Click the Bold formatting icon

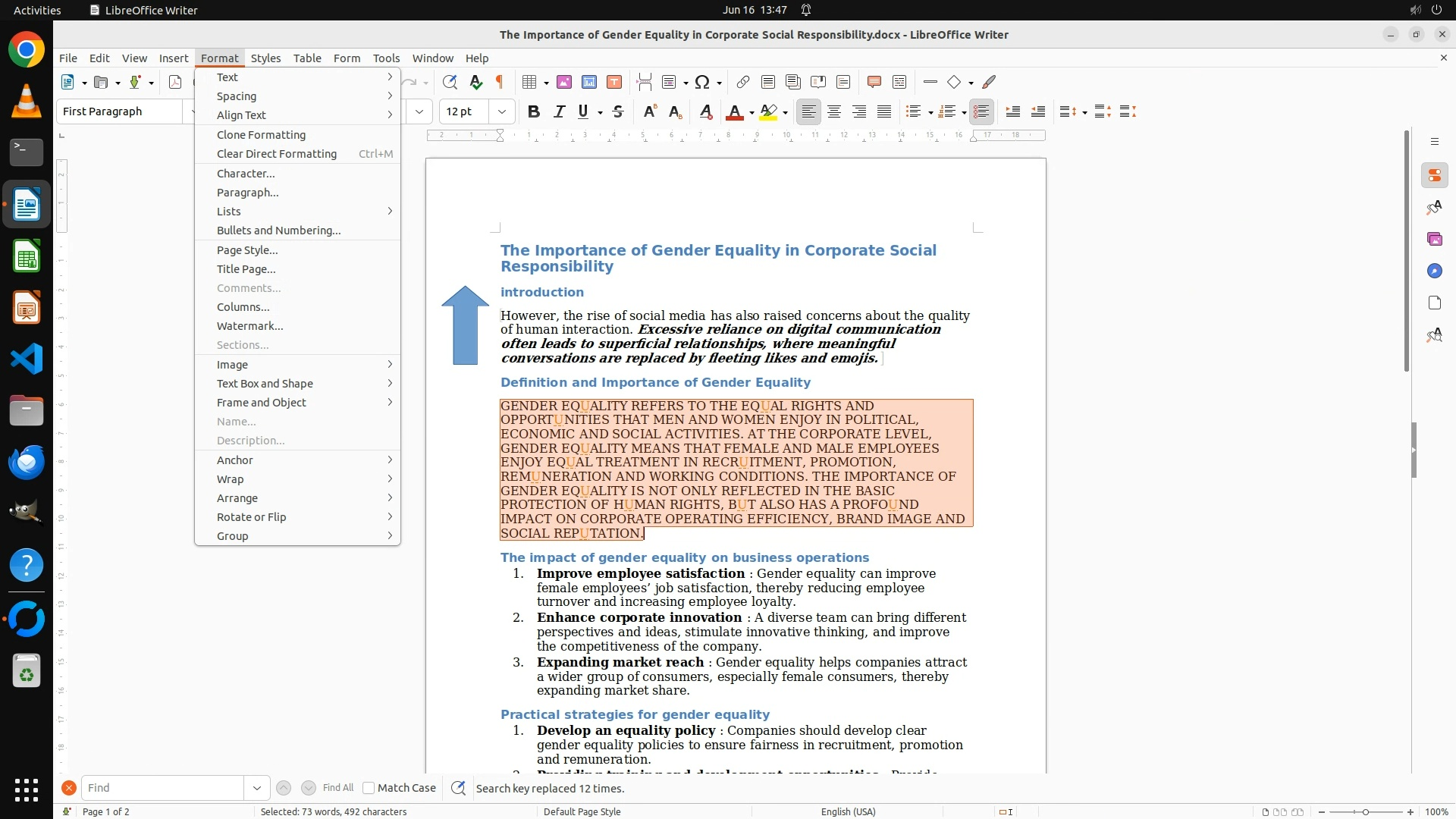(533, 111)
